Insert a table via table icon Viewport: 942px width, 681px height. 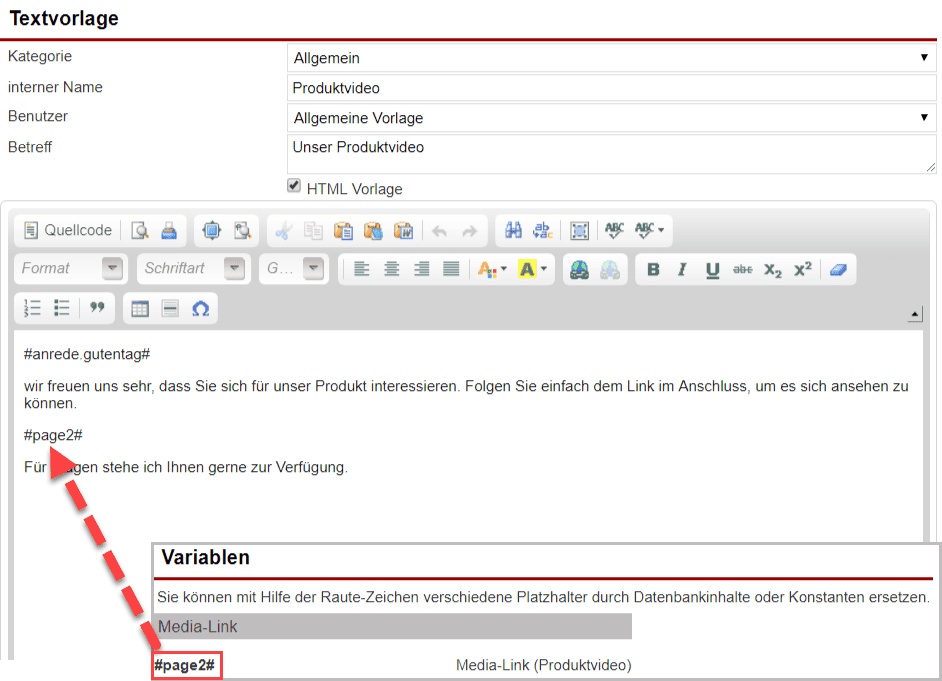pos(140,309)
